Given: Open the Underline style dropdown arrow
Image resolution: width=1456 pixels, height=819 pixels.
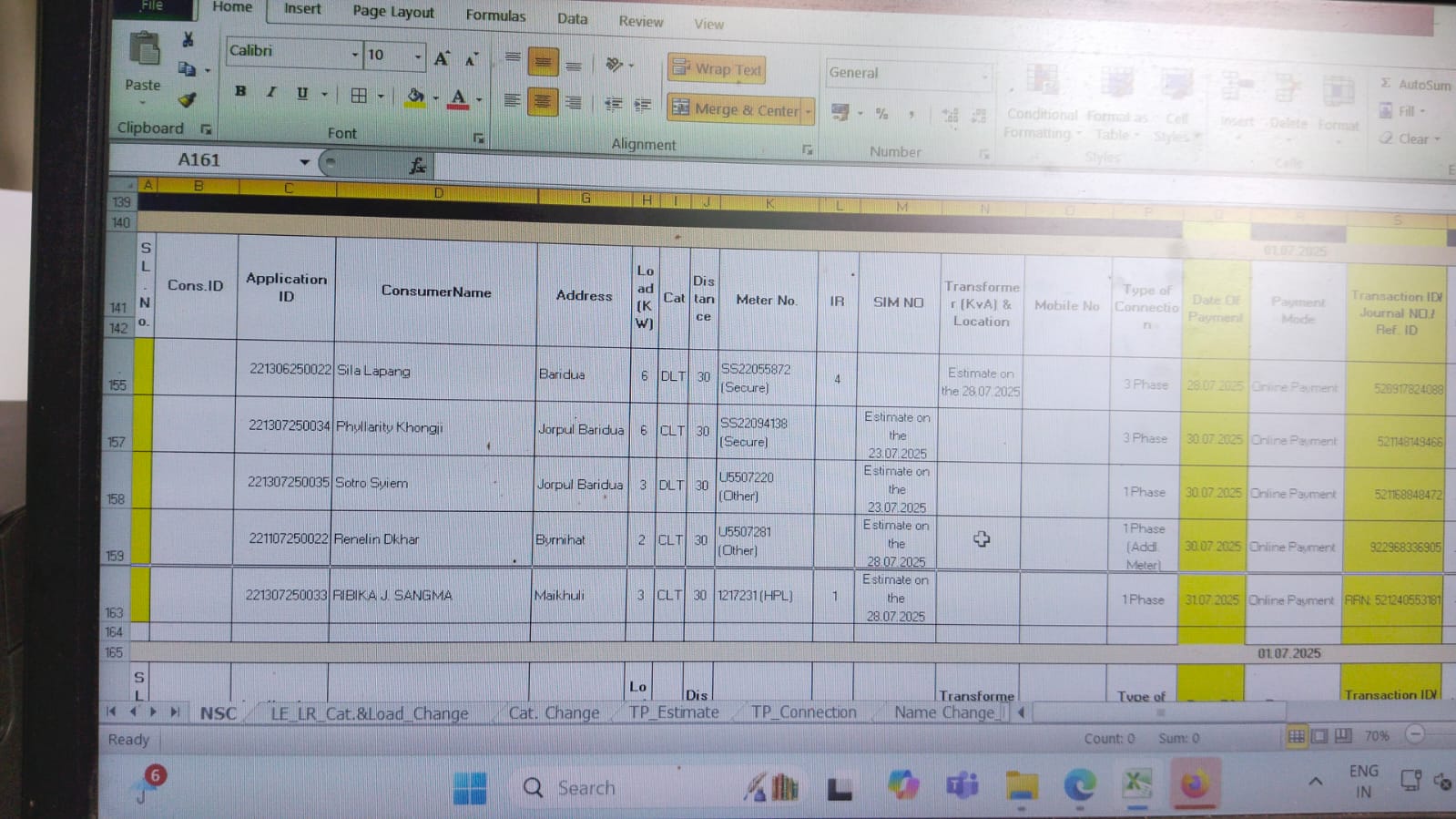Looking at the screenshot, I should pyautogui.click(x=323, y=94).
